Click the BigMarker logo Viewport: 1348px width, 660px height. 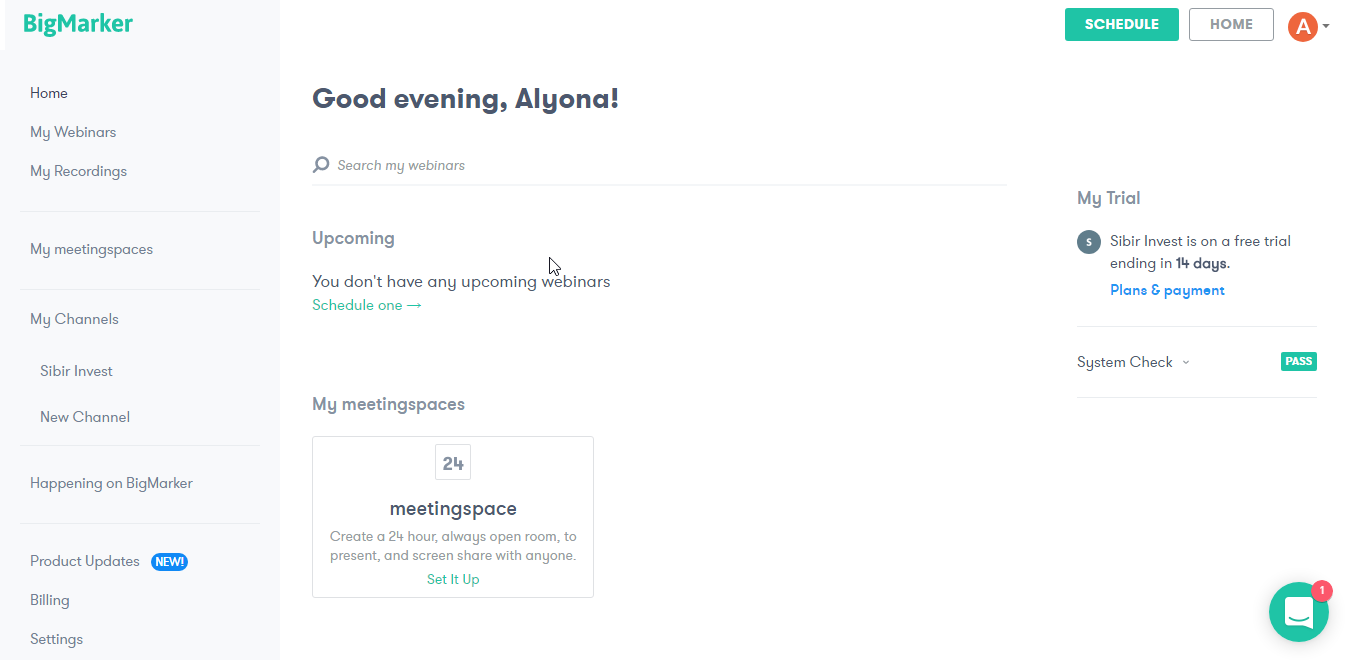(78, 25)
